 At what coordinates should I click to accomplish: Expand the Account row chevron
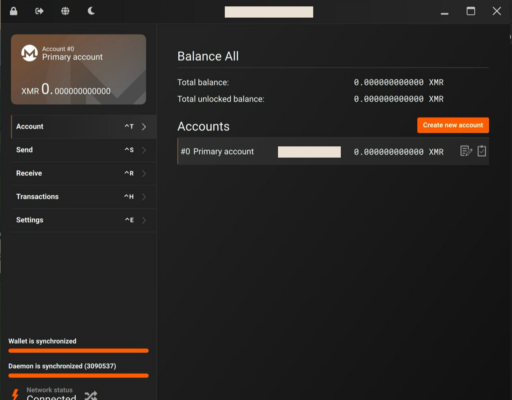point(144,127)
